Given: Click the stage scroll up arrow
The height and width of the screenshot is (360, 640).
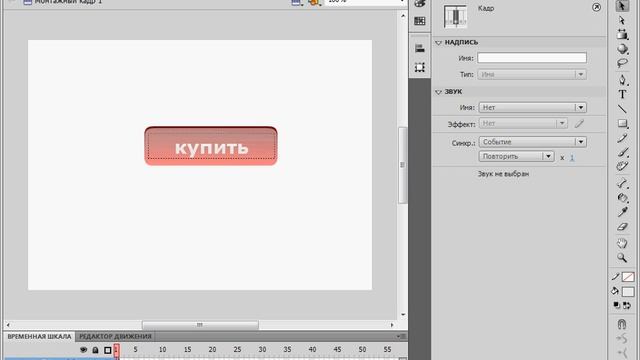Looking at the screenshot, I should pyautogui.click(x=403, y=16).
